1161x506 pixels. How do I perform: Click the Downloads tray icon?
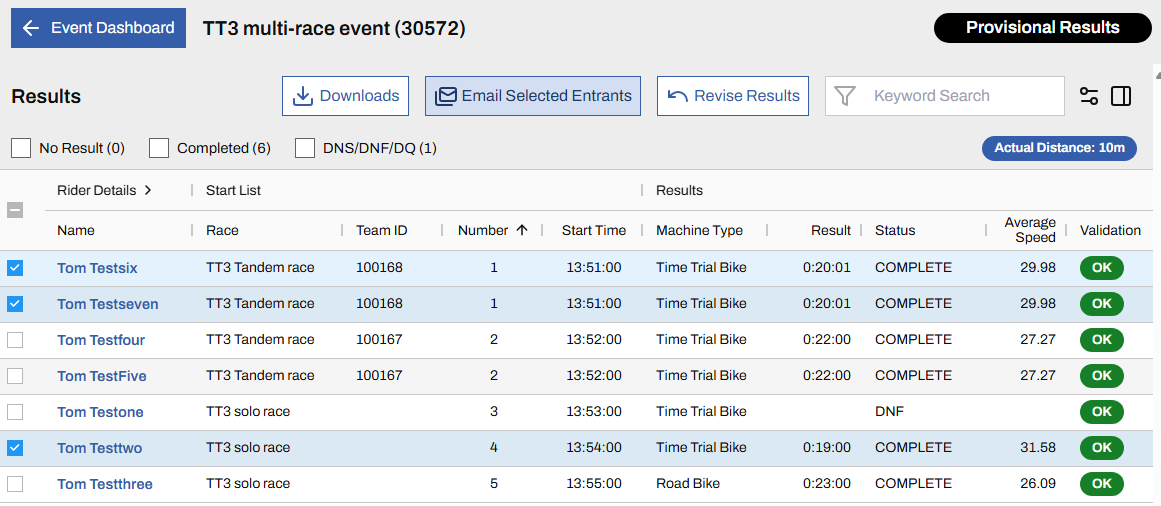[302, 96]
